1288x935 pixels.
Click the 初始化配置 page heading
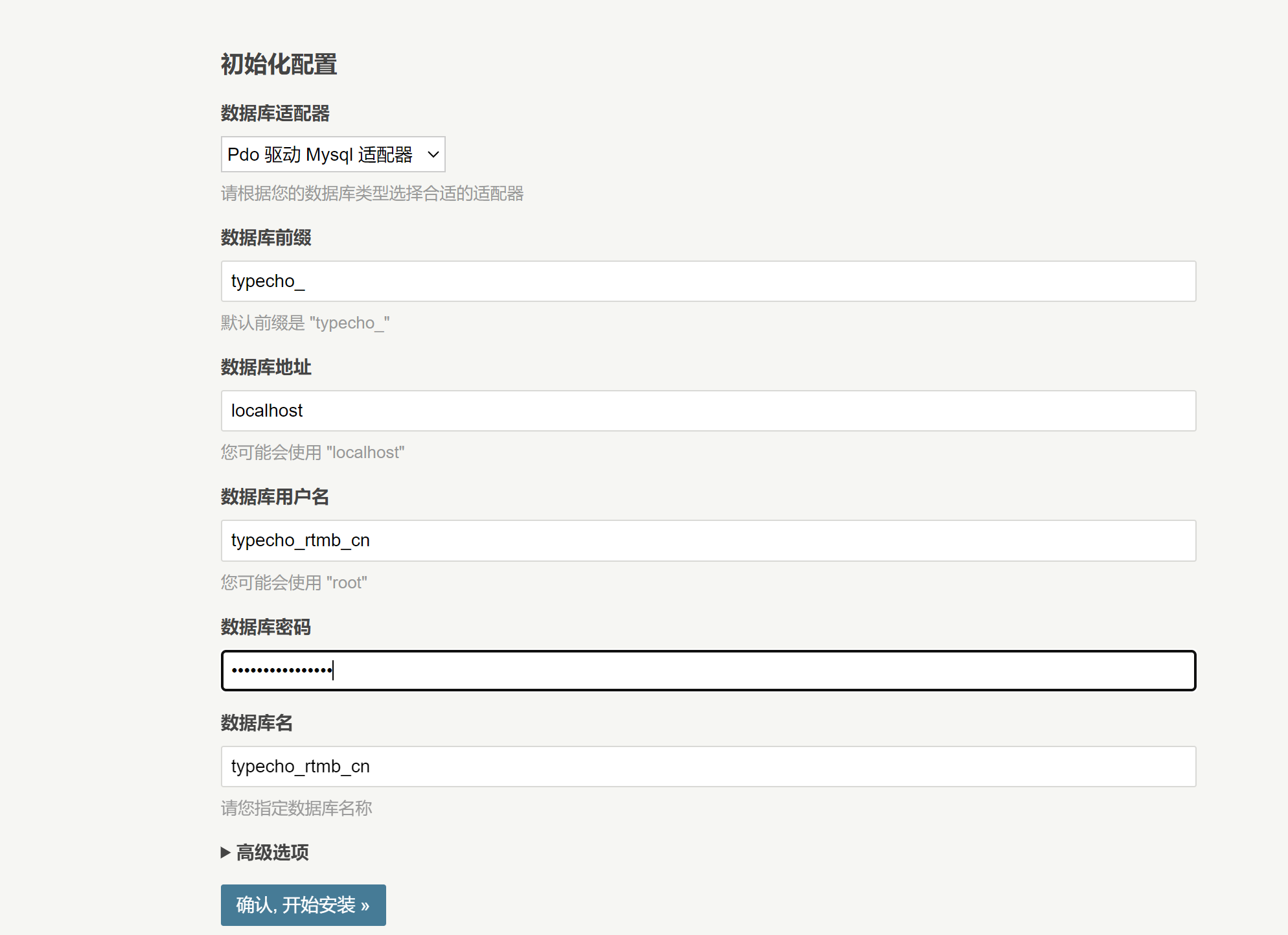point(279,64)
